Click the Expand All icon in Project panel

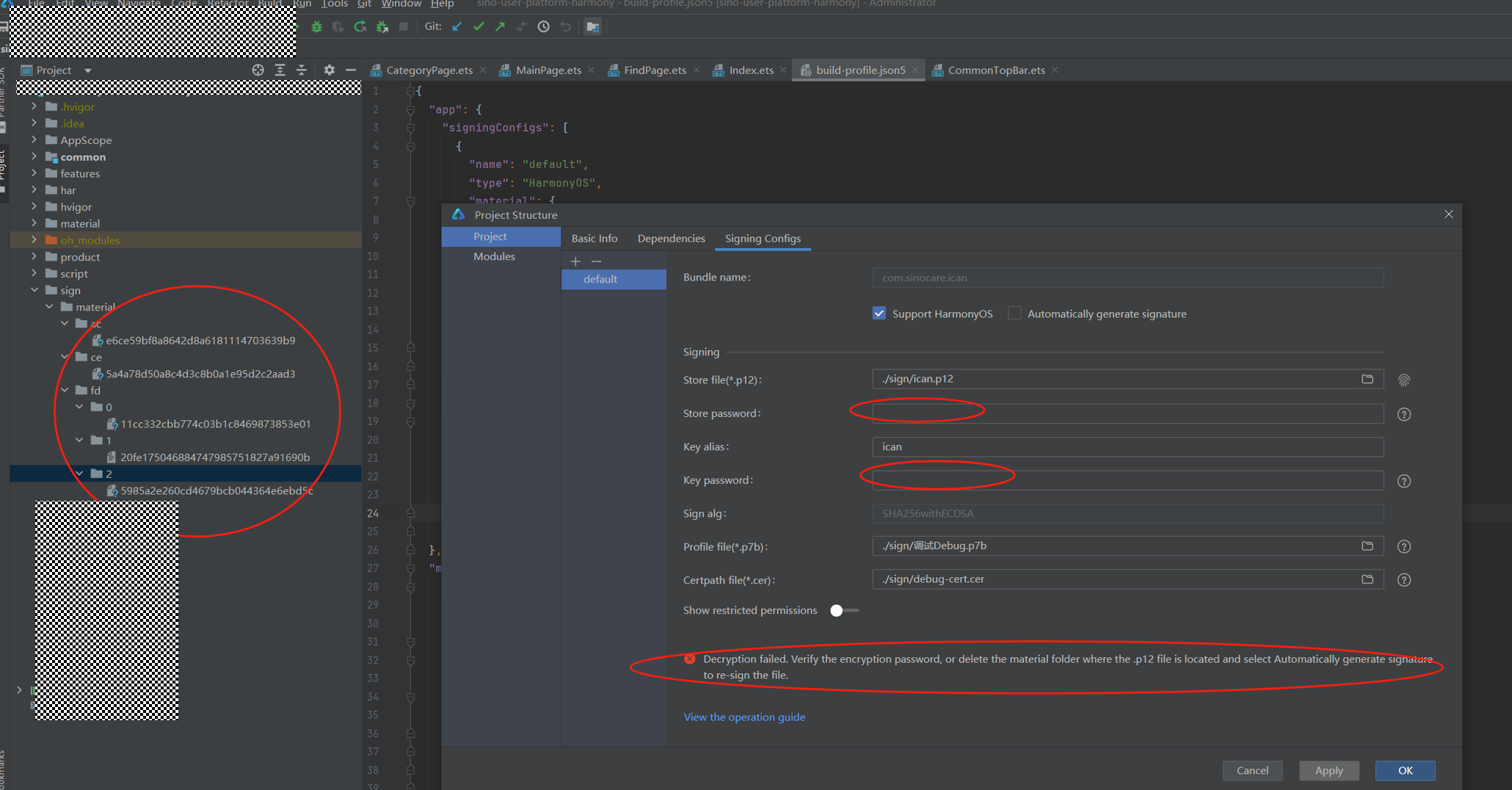point(280,70)
